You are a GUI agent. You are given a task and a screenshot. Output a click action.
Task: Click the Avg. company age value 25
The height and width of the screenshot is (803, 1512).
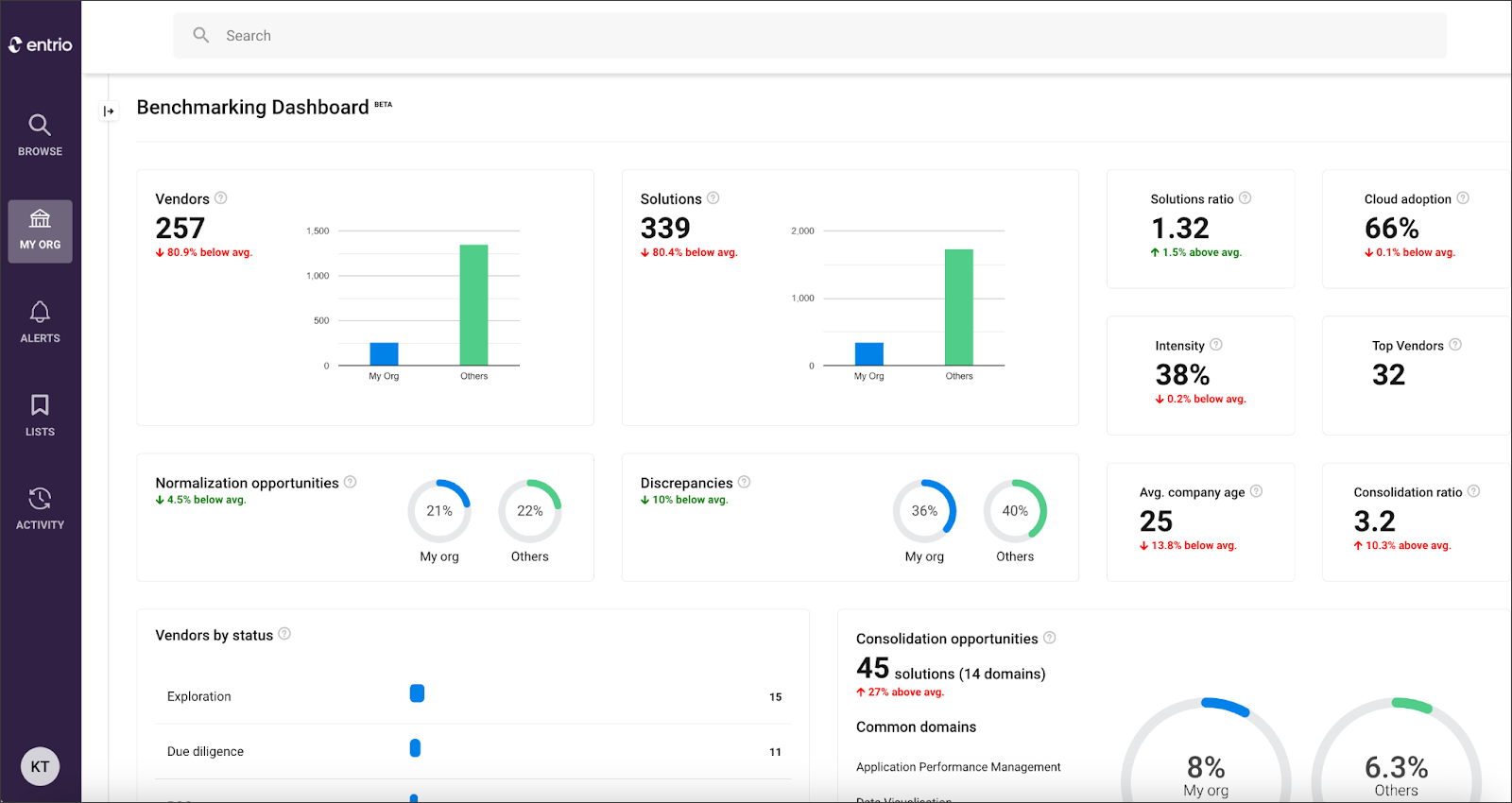click(x=1156, y=521)
